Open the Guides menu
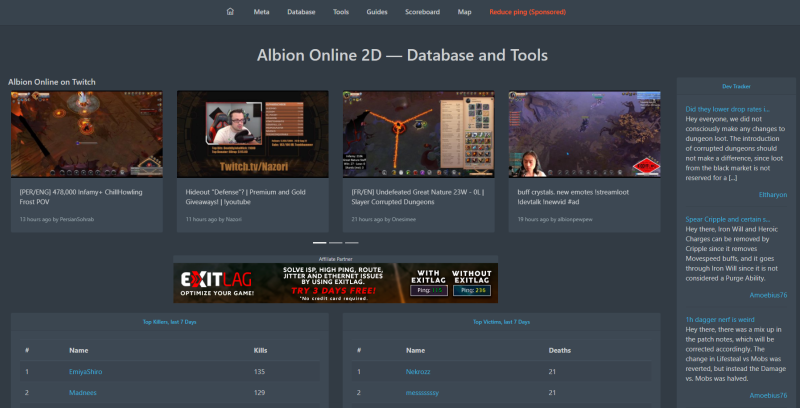Image resolution: width=800 pixels, height=408 pixels. (377, 12)
